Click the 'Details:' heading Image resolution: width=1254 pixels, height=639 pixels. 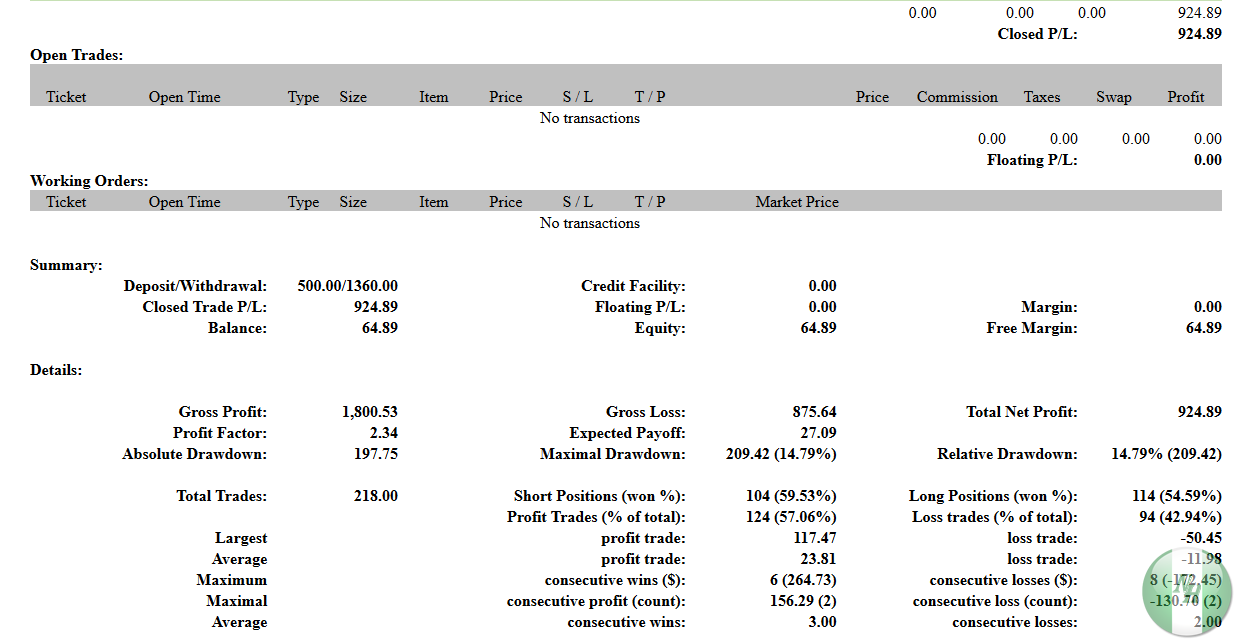56,370
